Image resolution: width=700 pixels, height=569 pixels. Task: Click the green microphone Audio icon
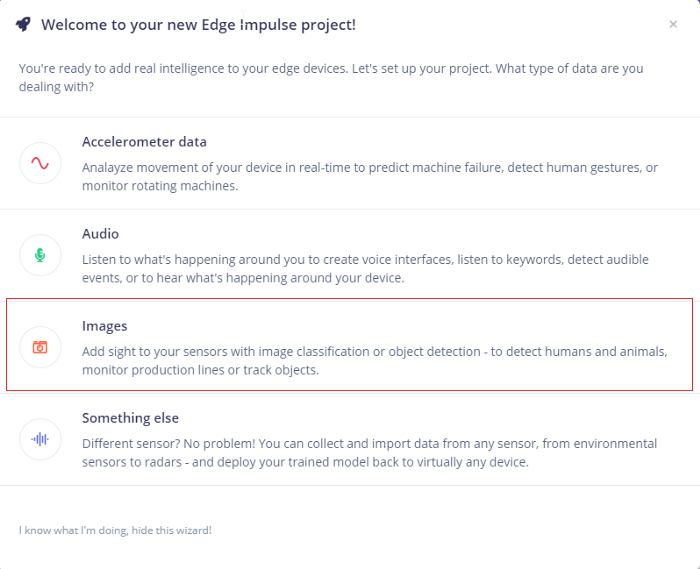(40, 255)
